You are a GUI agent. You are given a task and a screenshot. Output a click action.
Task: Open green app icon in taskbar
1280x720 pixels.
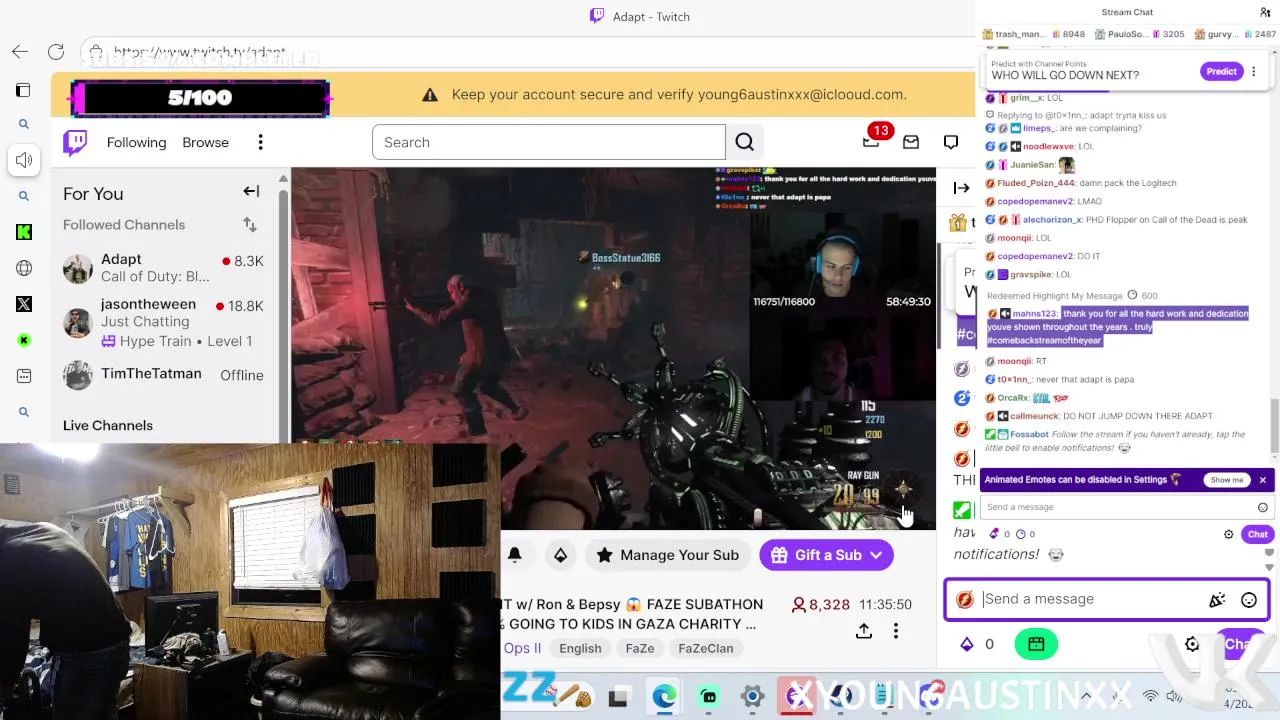click(709, 697)
